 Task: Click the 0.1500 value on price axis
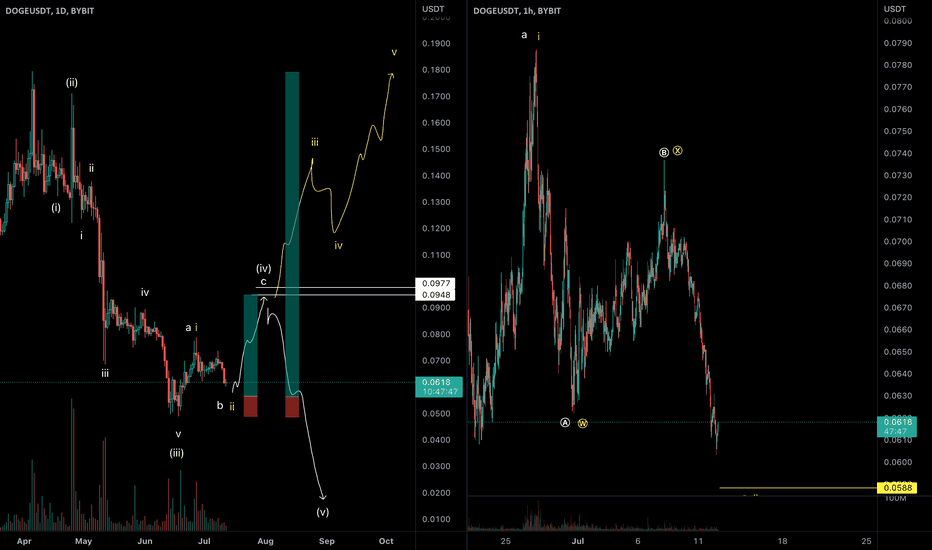(x=436, y=149)
